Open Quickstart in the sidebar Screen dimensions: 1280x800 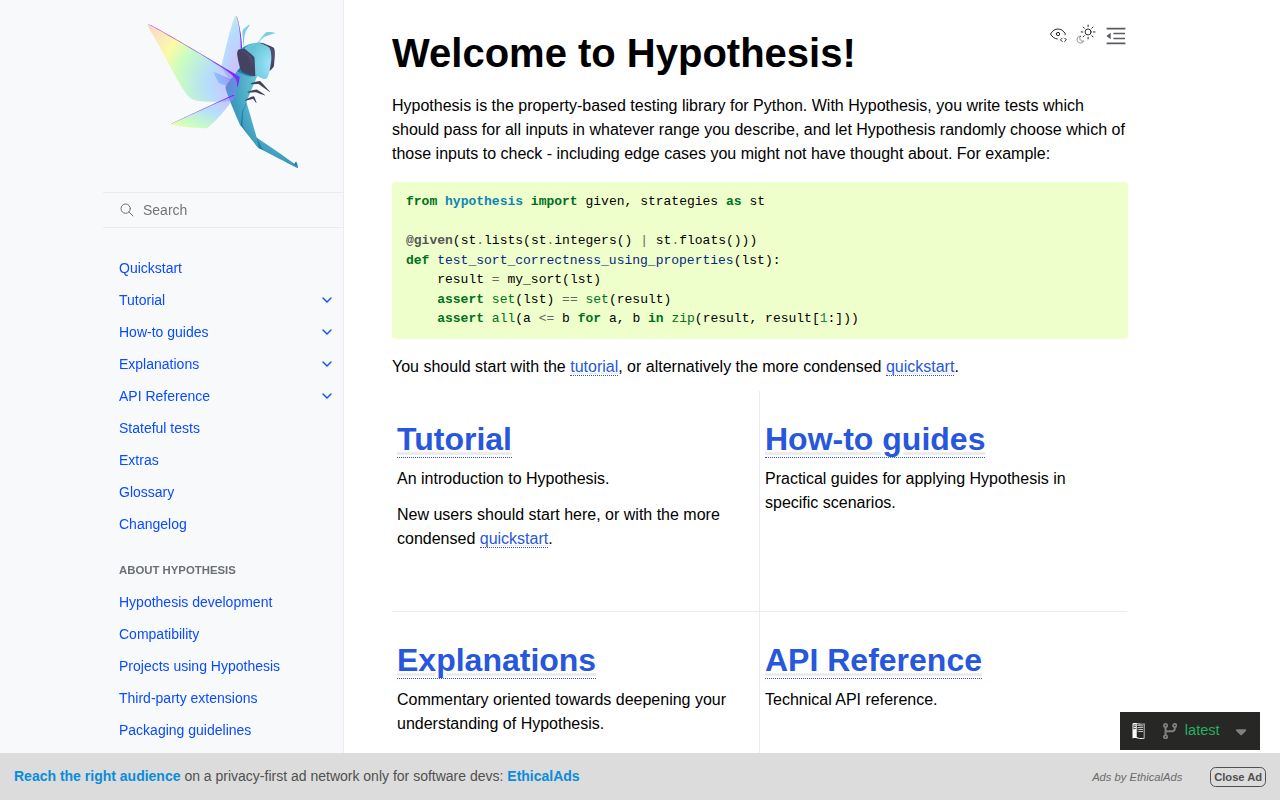150,268
